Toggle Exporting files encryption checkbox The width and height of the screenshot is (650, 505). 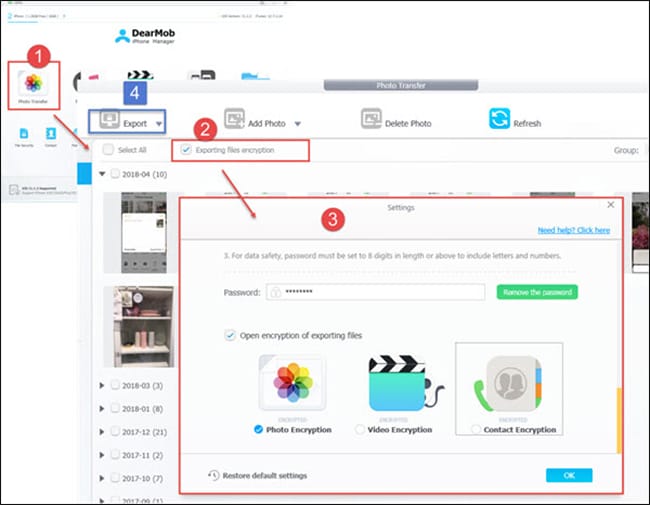pyautogui.click(x=186, y=149)
